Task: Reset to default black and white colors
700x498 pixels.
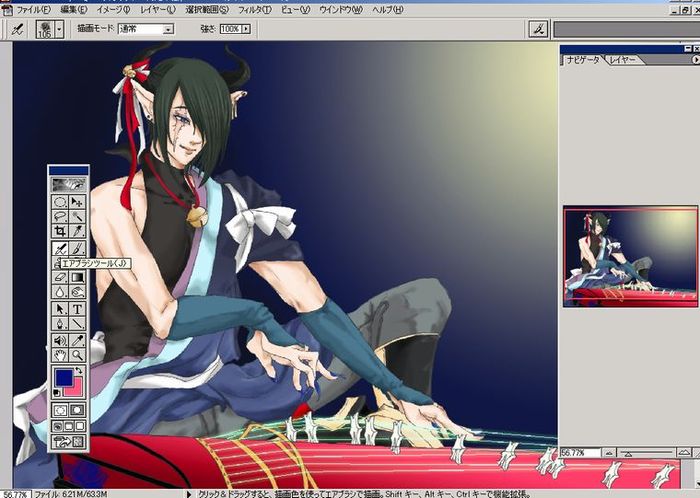Action: pos(57,393)
